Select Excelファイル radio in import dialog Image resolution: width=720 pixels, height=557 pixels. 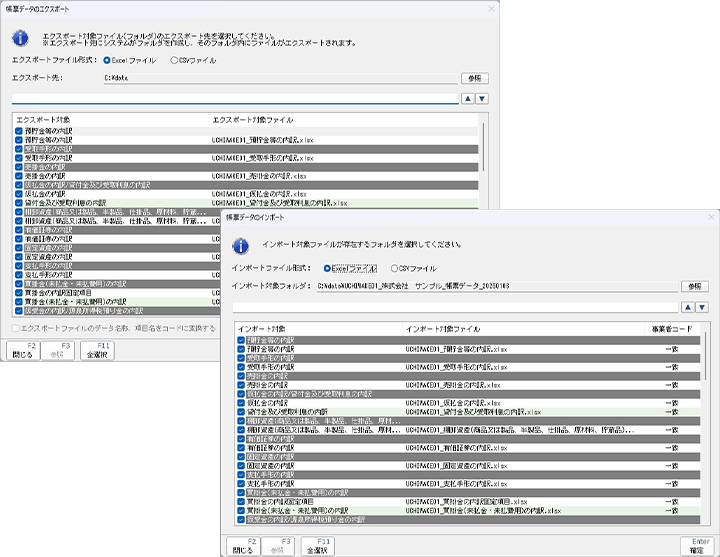tap(327, 268)
